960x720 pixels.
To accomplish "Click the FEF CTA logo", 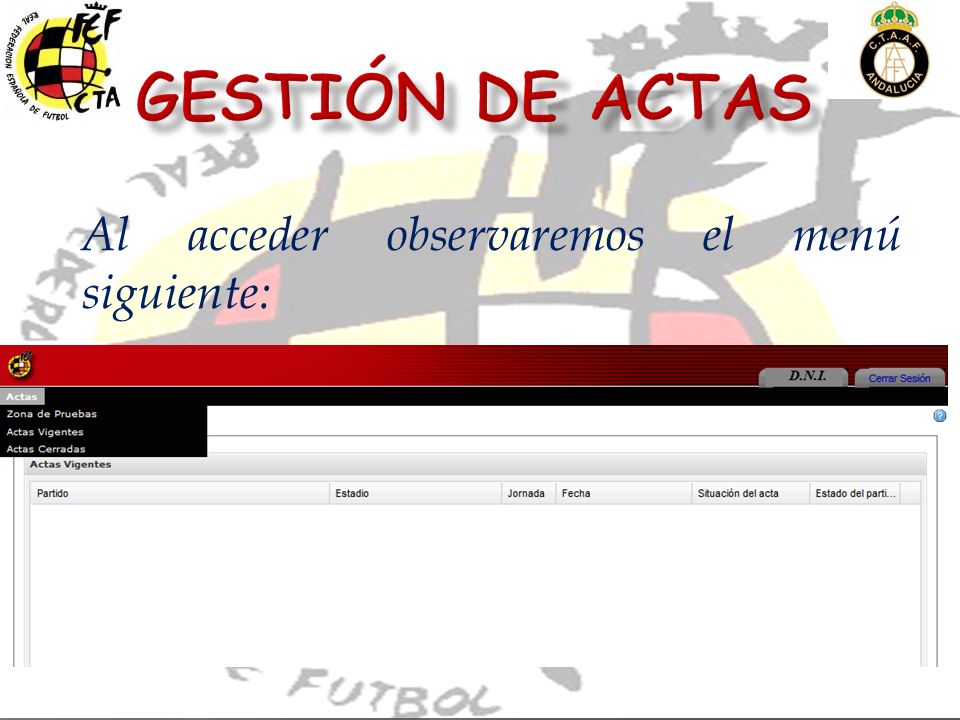I will coord(64,61).
